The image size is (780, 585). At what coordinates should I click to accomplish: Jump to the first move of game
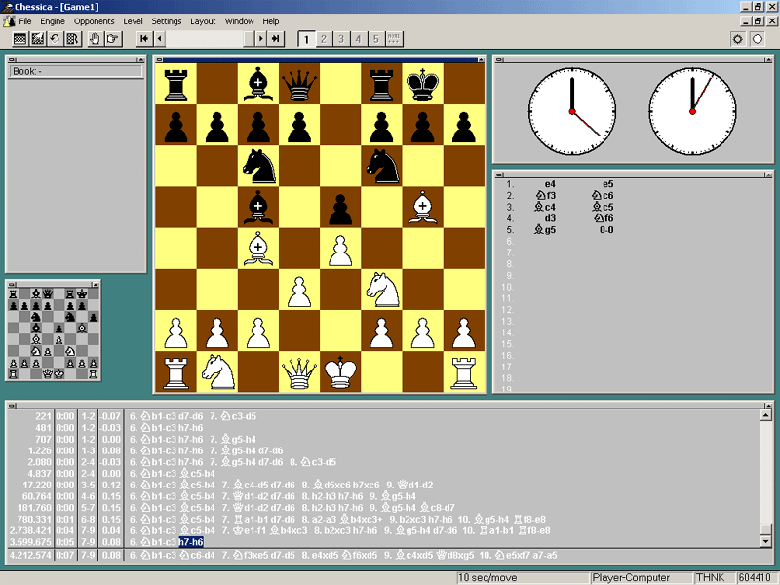click(144, 39)
